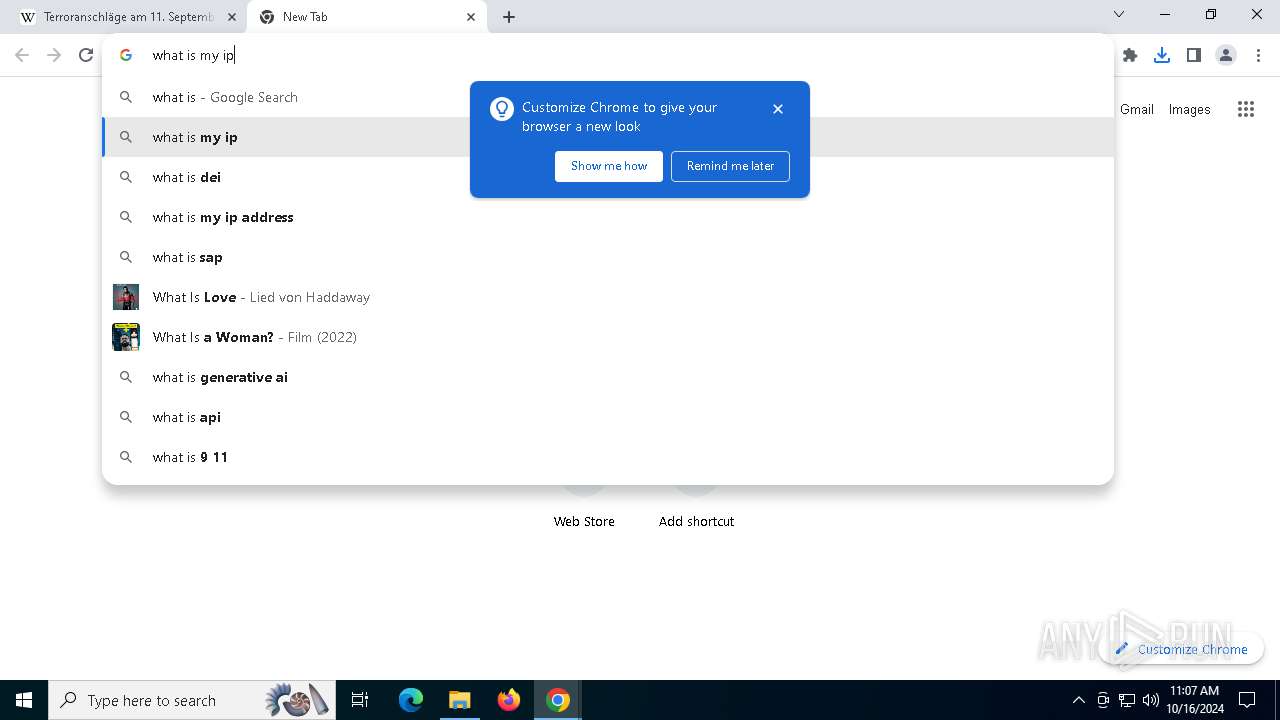
Task: Open a new tab with the plus button
Action: point(509,17)
